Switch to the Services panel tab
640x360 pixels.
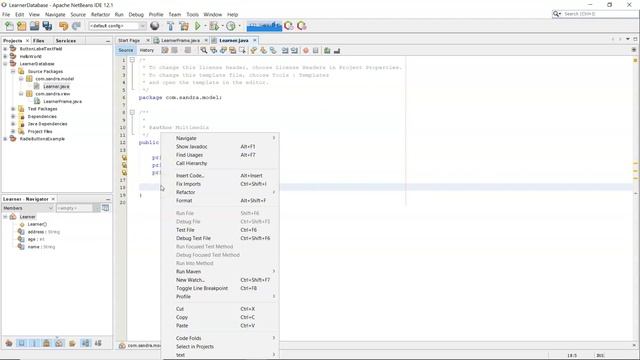66,41
